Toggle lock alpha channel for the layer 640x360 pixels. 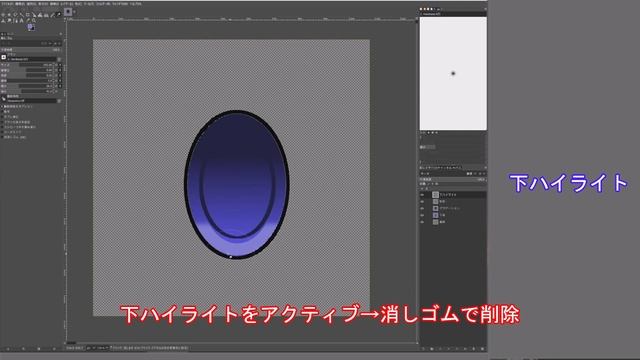437,184
